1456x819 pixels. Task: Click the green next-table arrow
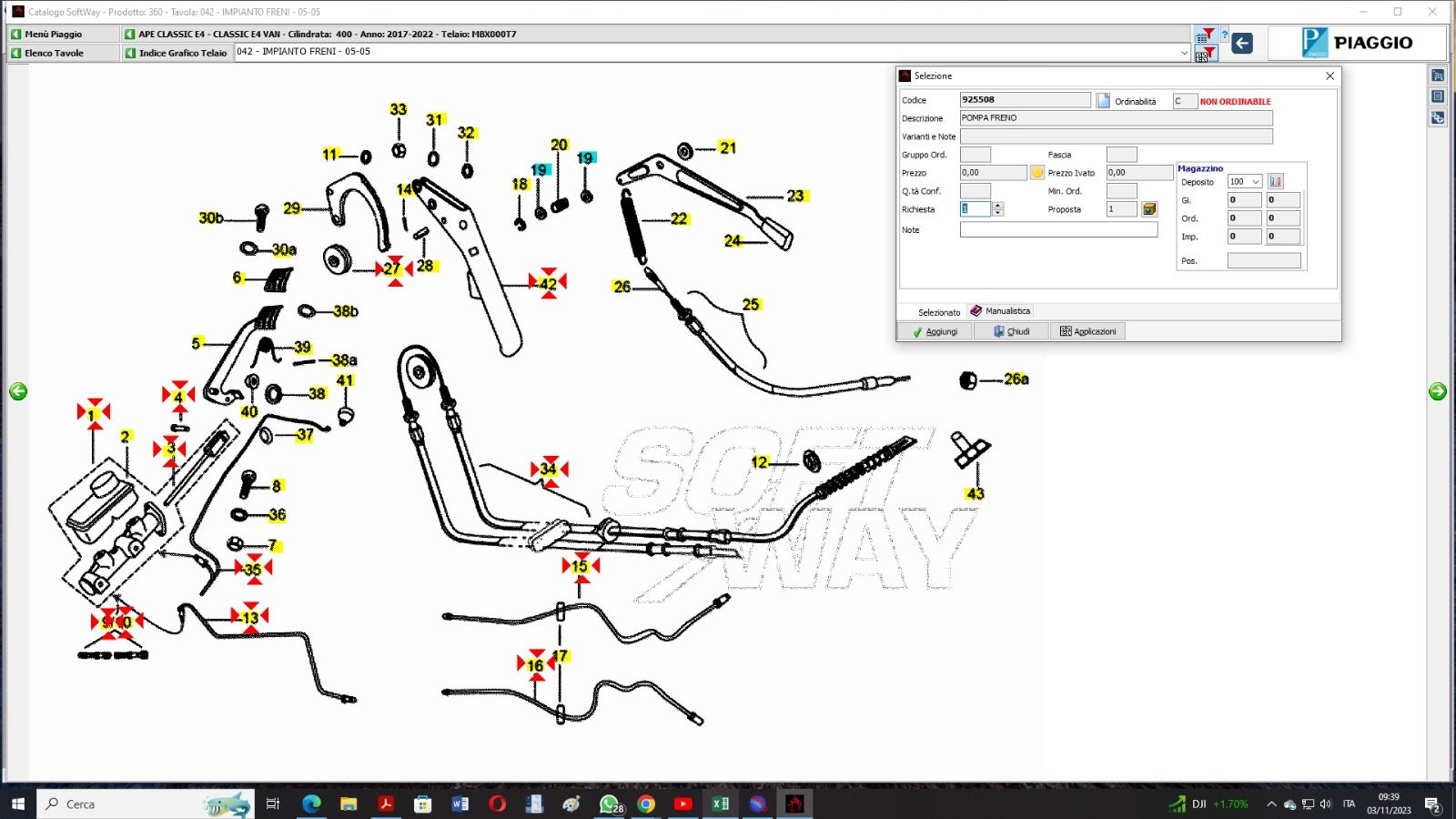pos(1438,391)
